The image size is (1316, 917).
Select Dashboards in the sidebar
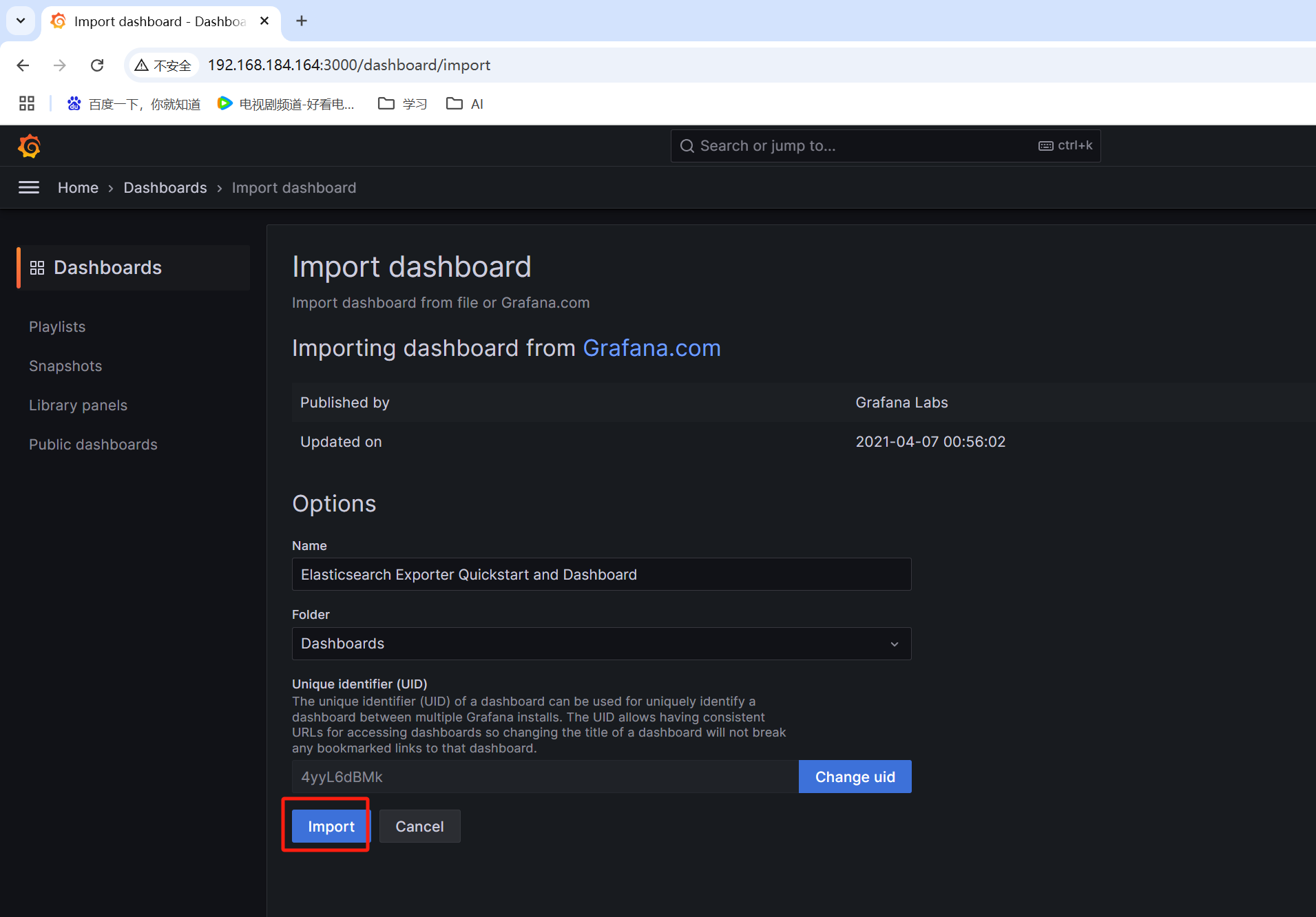pyautogui.click(x=134, y=268)
